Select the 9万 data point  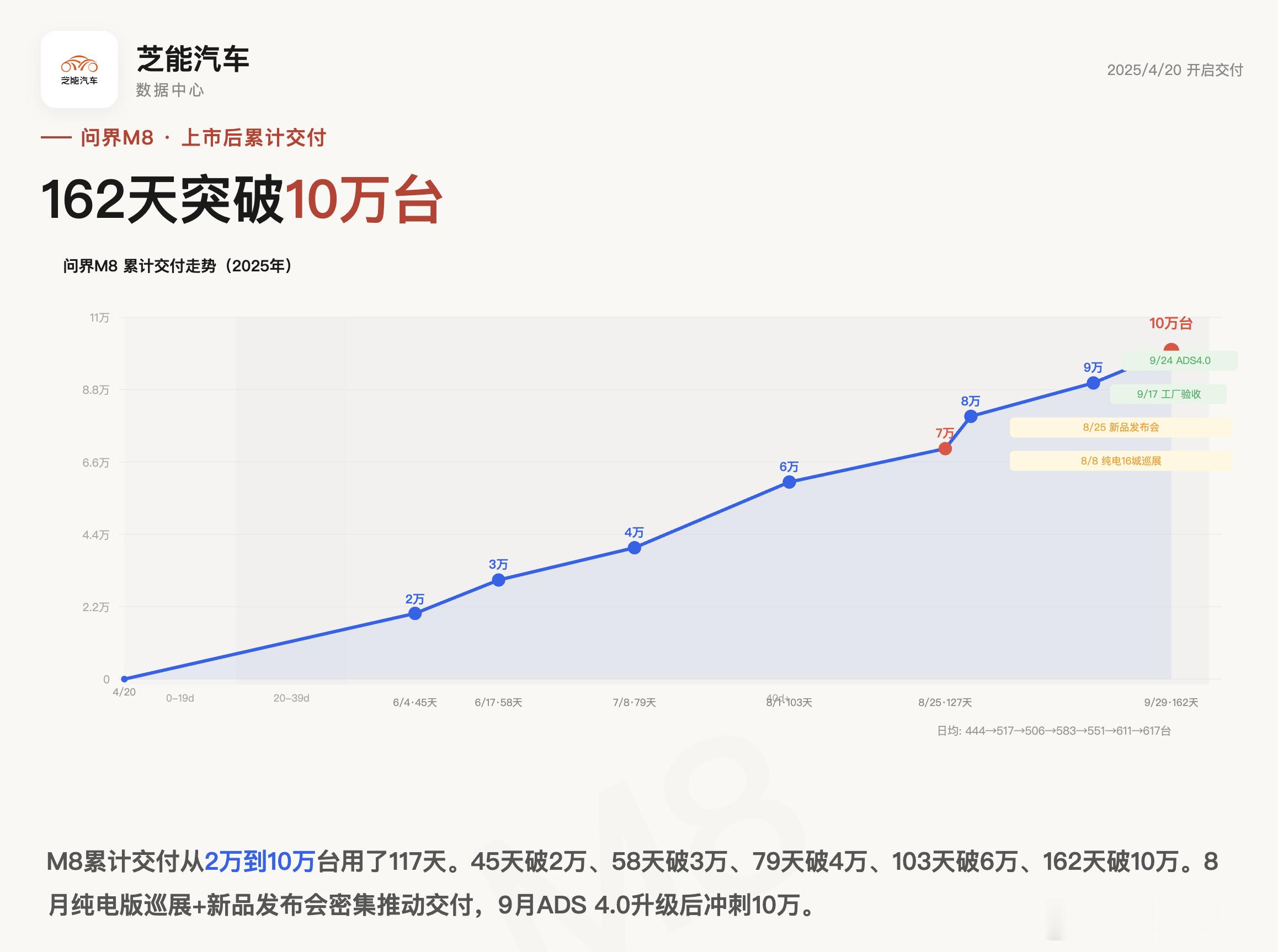[1093, 383]
